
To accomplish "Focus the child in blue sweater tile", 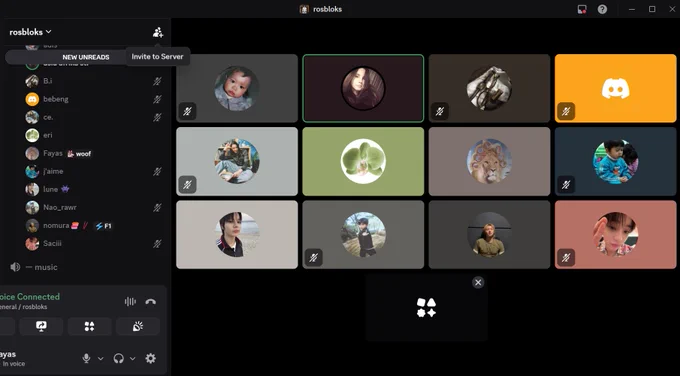I will coord(615,161).
